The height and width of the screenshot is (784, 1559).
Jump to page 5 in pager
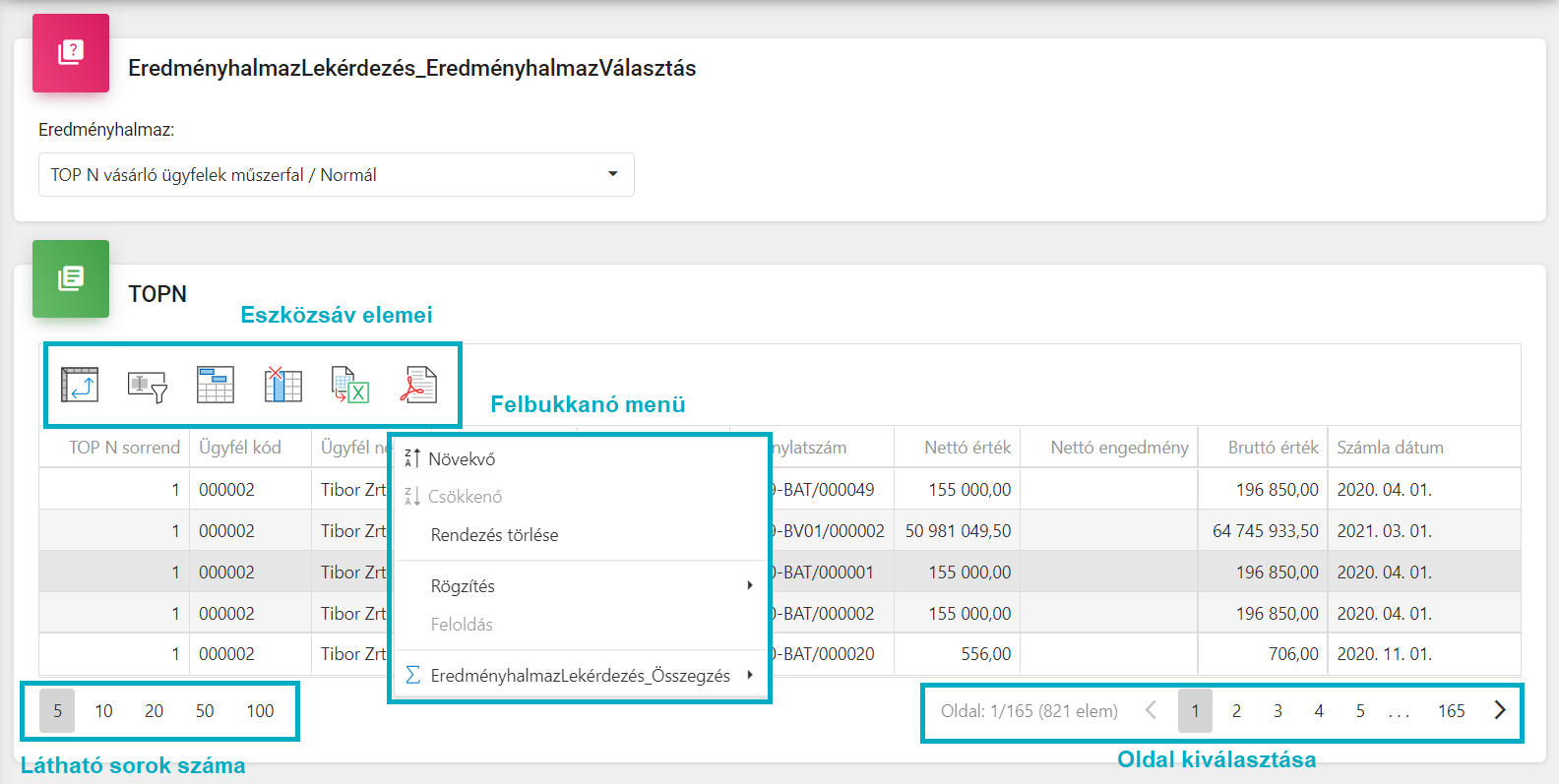1360,710
